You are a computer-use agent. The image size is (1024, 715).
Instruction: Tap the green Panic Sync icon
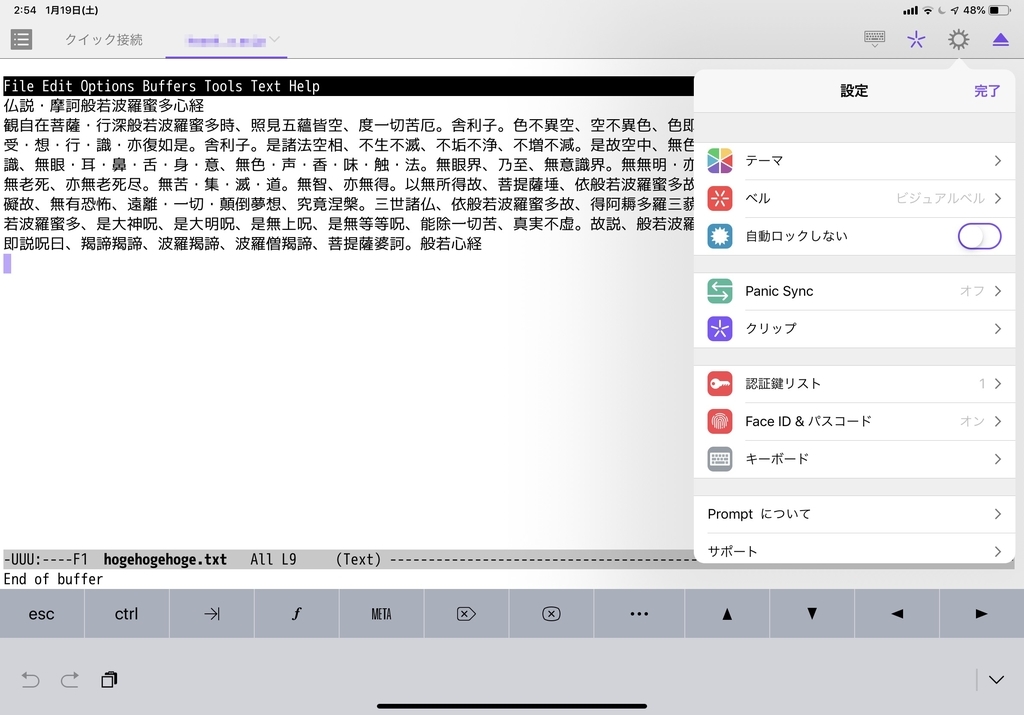720,291
